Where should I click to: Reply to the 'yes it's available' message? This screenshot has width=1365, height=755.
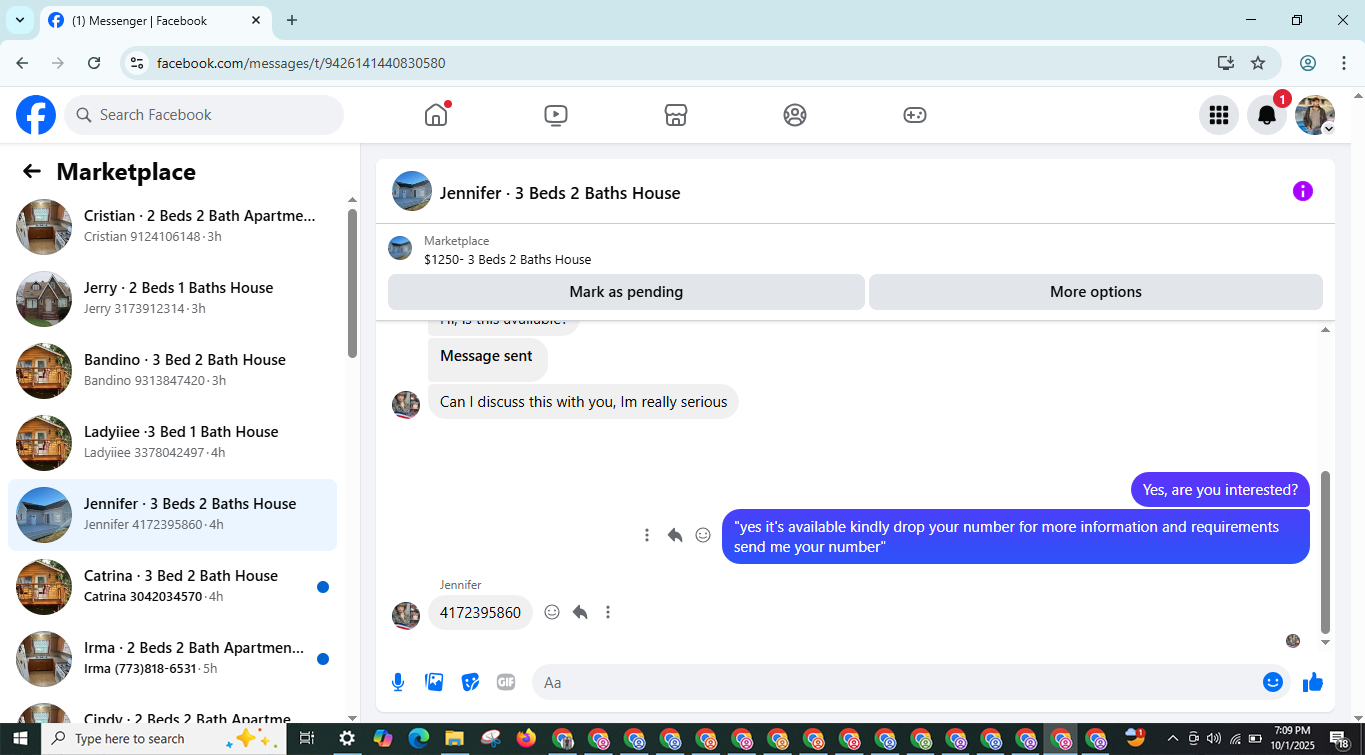click(675, 535)
